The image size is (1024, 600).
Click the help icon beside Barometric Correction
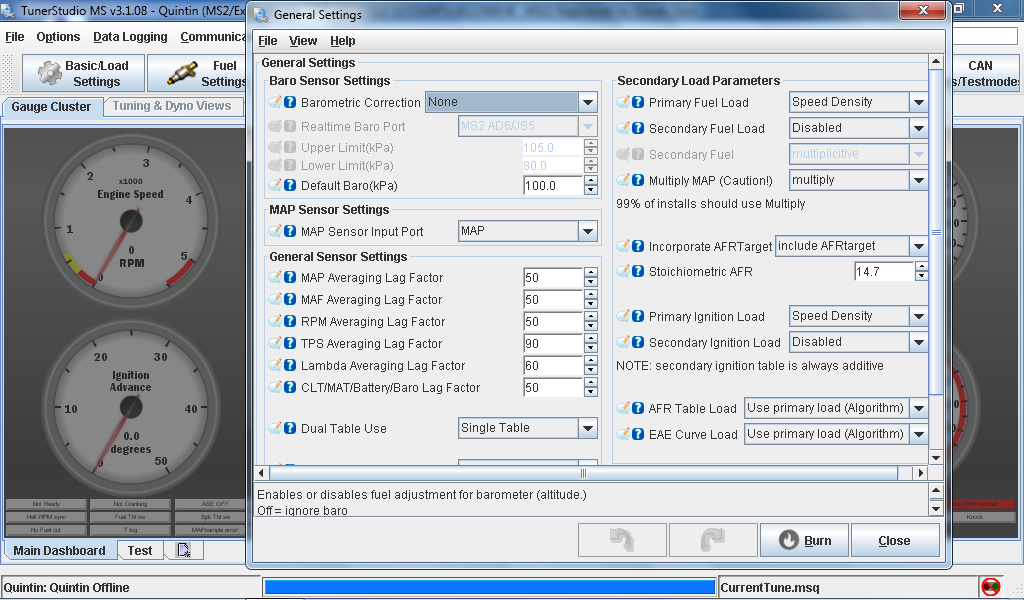(x=290, y=102)
